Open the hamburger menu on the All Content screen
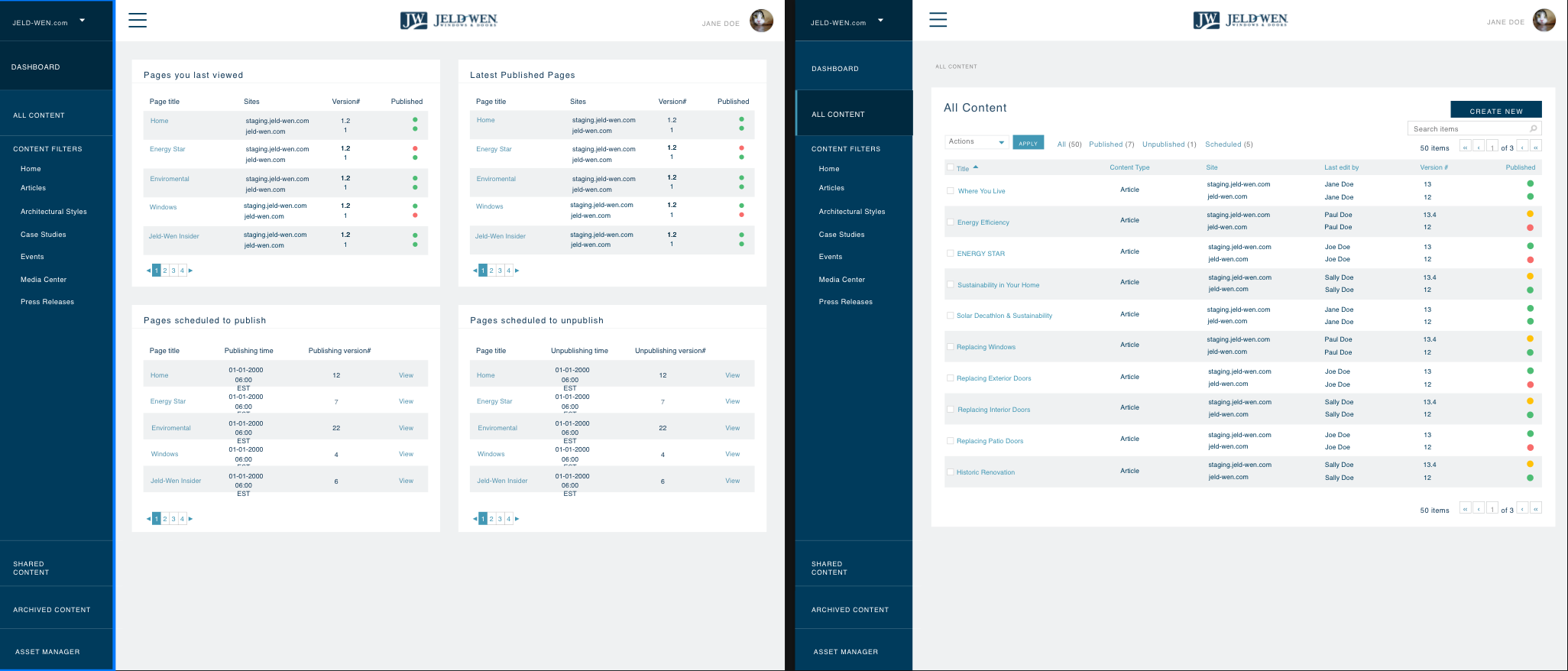This screenshot has width=1568, height=671. pos(938,20)
